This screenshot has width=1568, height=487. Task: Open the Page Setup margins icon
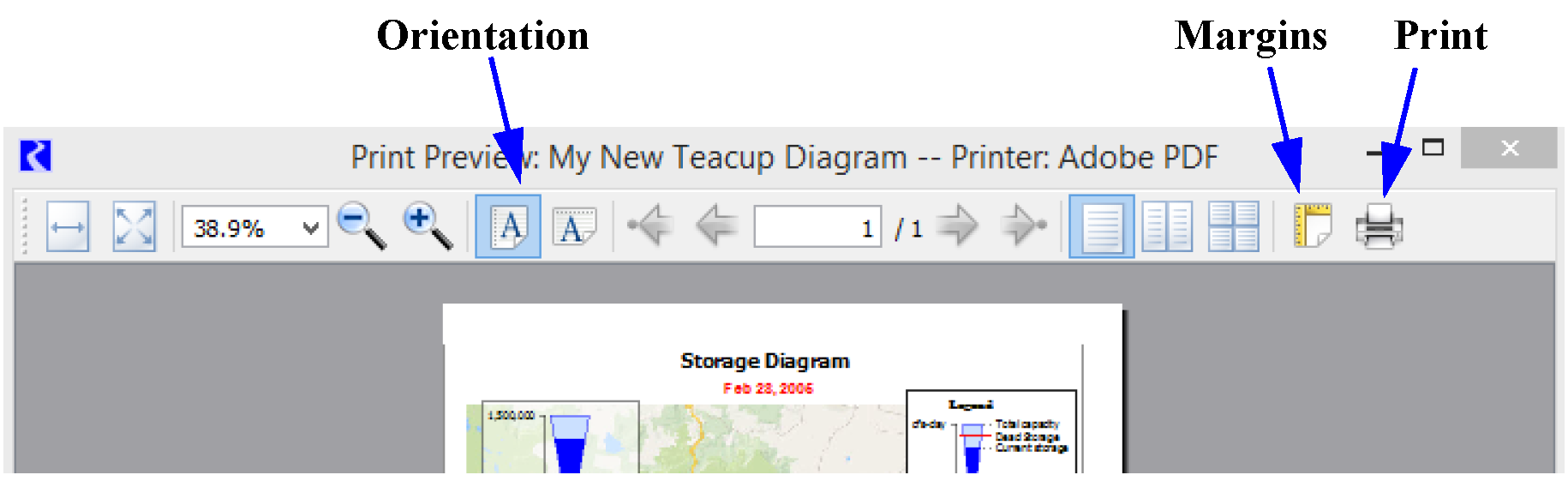coord(1313,226)
